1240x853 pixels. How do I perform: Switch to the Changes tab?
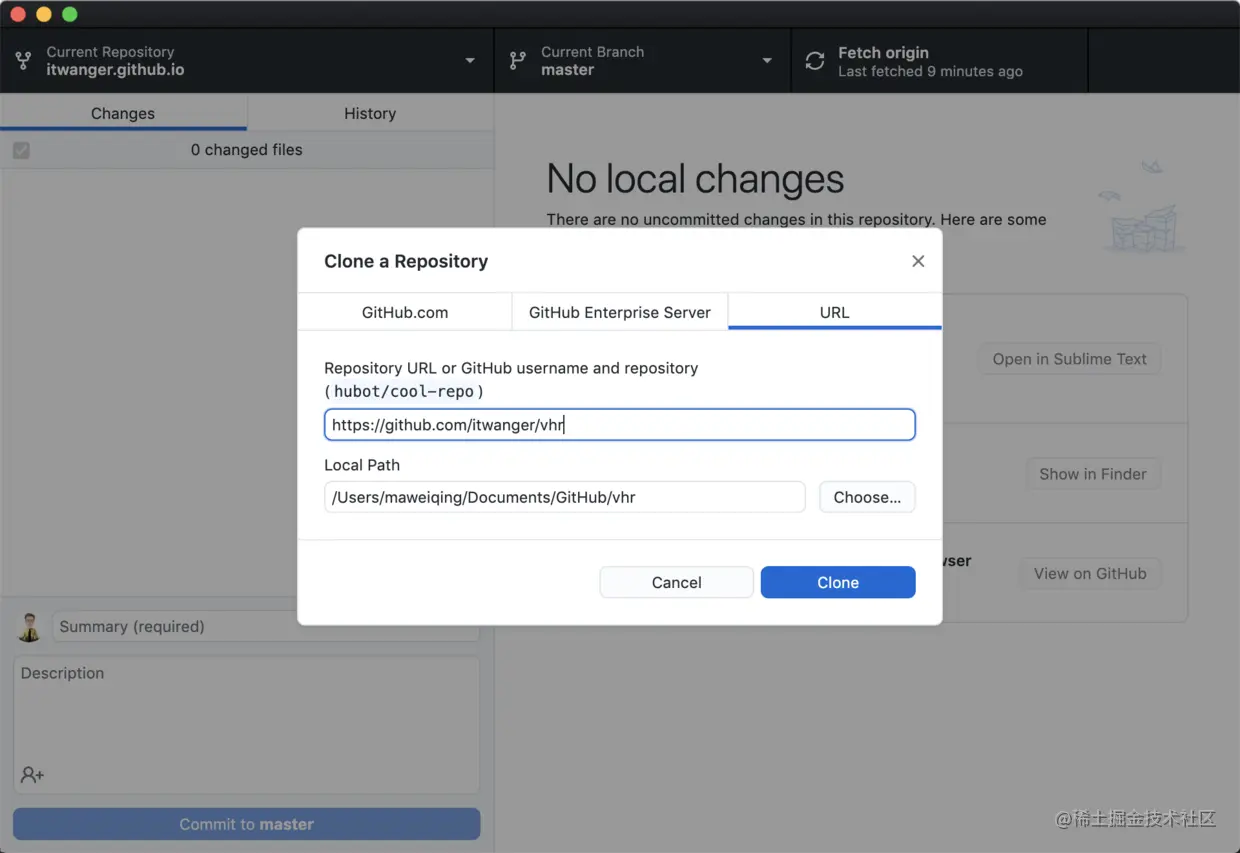[x=123, y=113]
